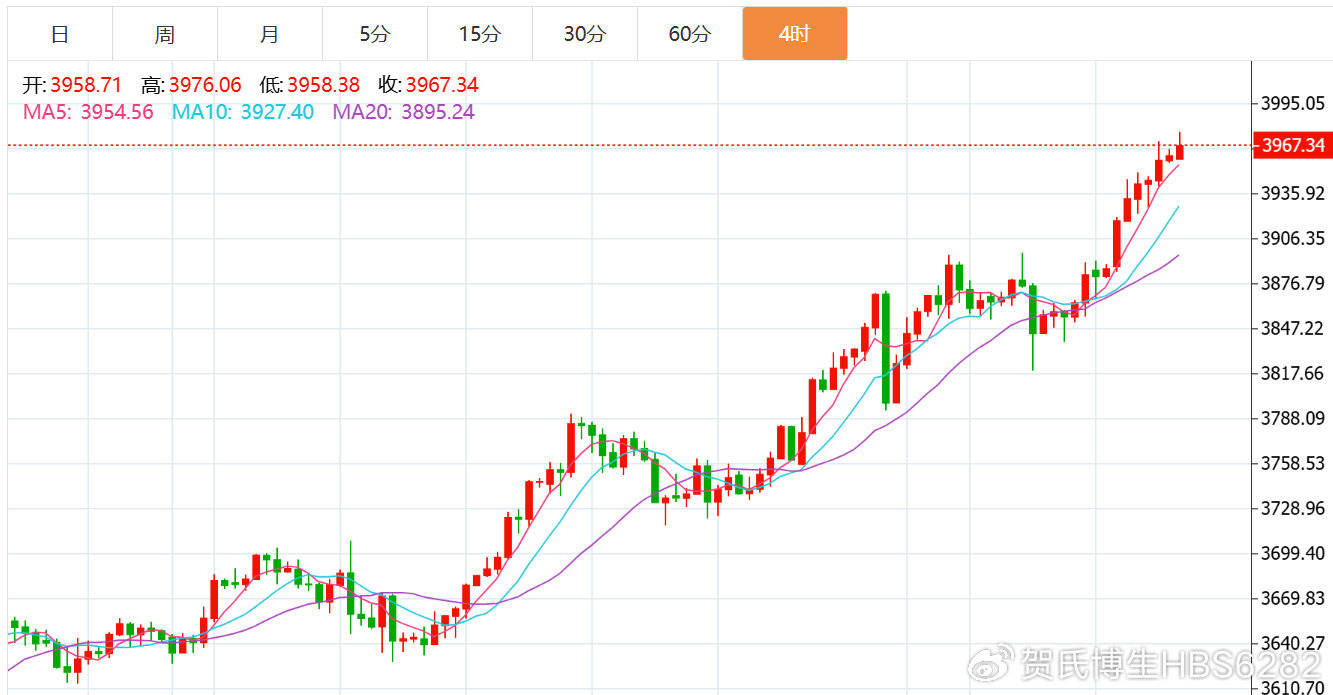The width and height of the screenshot is (1333, 695).
Task: Choose the 30分 interval tab
Action: point(585,34)
